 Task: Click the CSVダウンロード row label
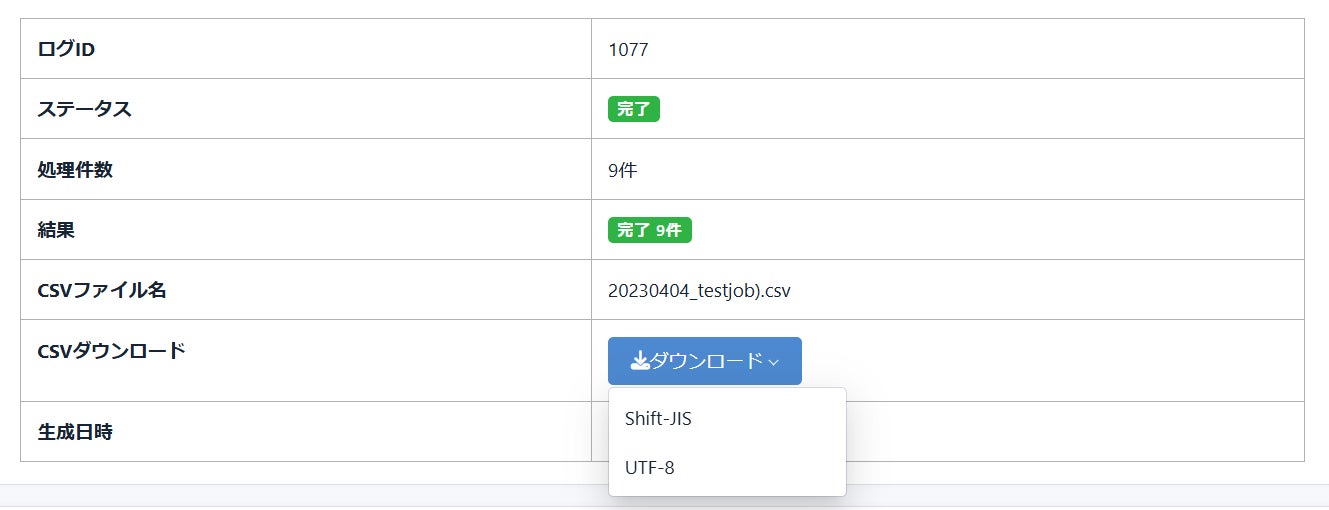pyautogui.click(x=111, y=351)
